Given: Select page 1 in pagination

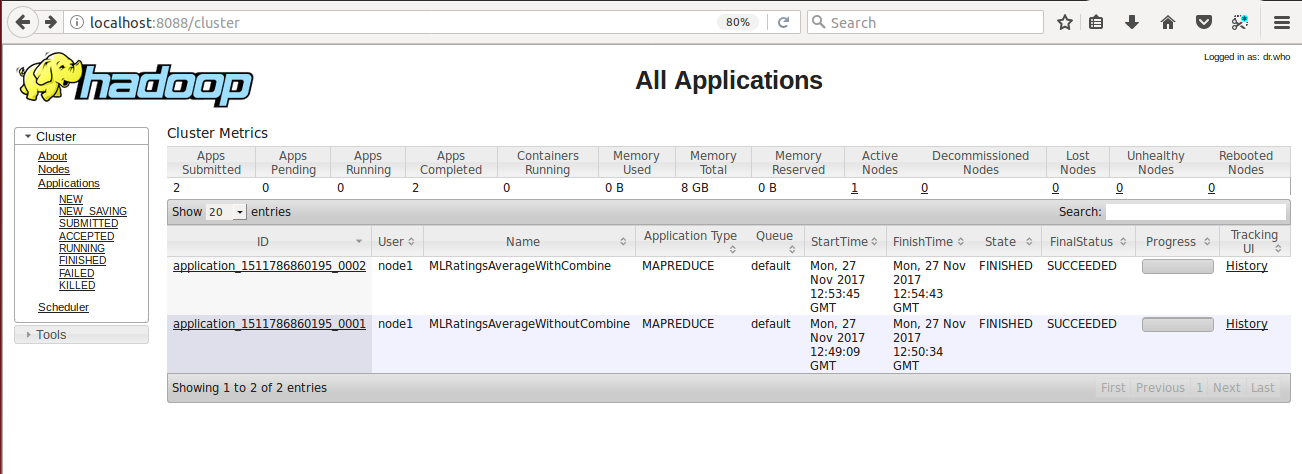Looking at the screenshot, I should click(1199, 388).
